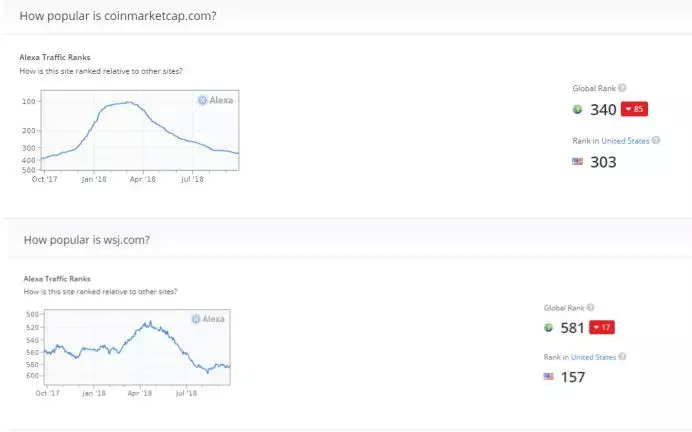Click the US flag icon beside rank 157
692x432 pixels.
(548, 377)
